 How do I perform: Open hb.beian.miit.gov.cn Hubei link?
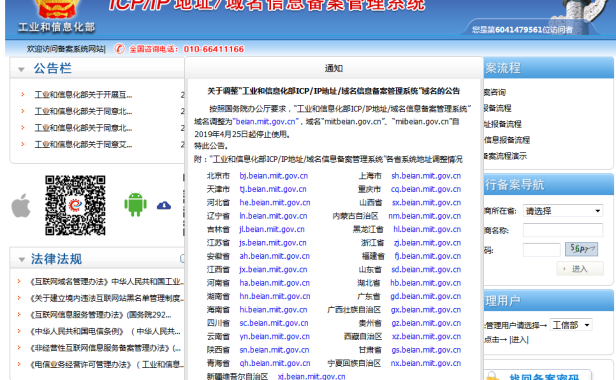pyautogui.click(x=425, y=283)
